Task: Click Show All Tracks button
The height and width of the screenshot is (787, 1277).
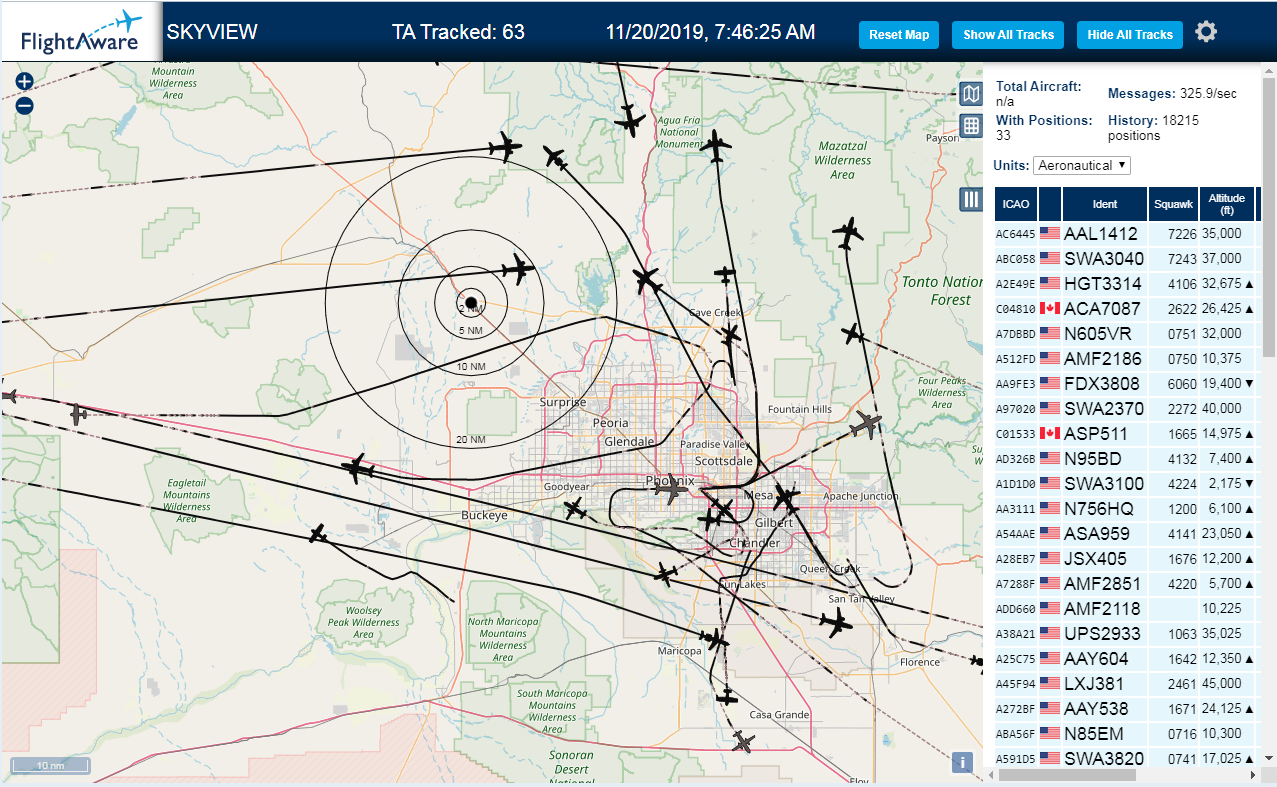Action: pos(1008,35)
